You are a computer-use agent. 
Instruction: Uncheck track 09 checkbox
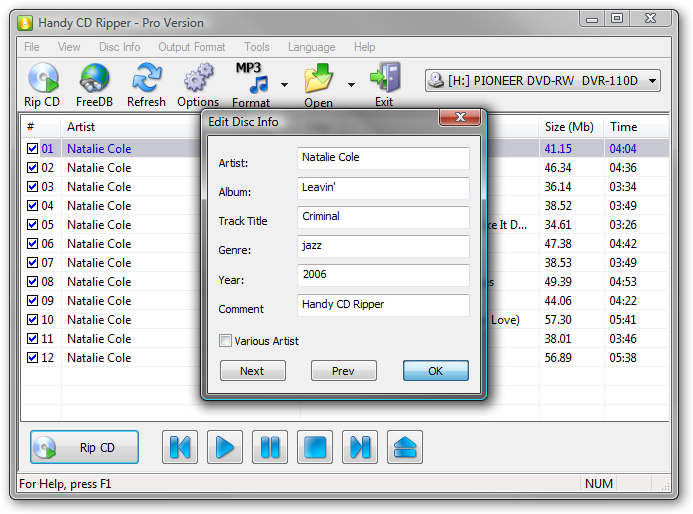tap(32, 301)
